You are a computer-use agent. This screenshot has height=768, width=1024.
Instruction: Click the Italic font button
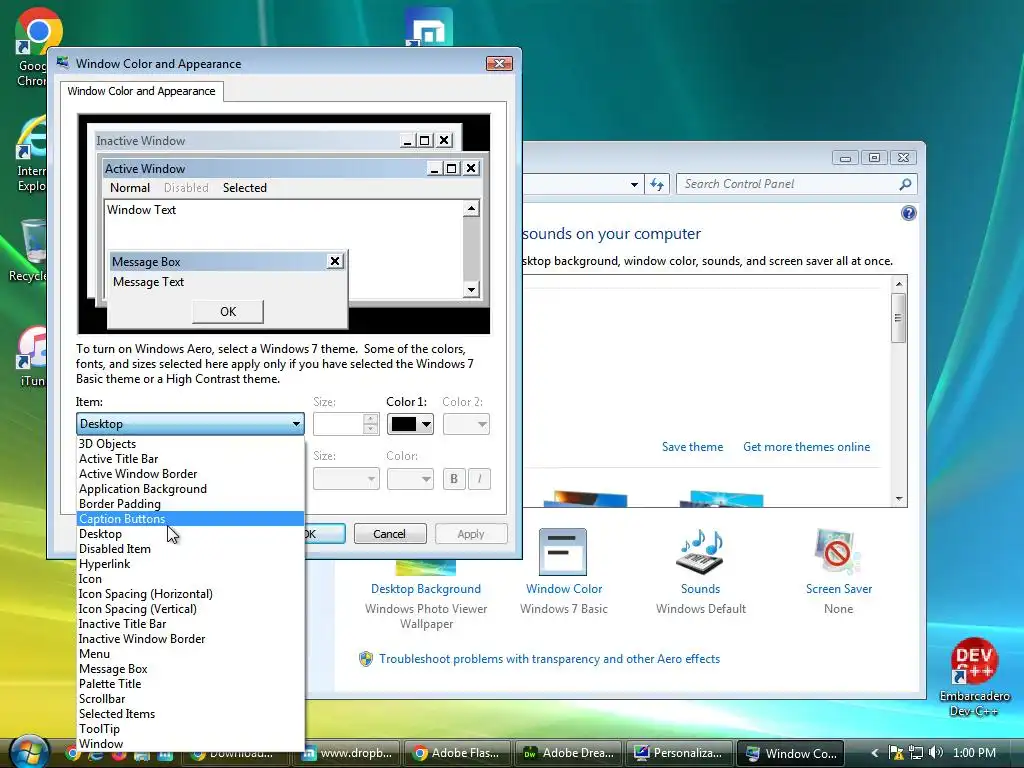pyautogui.click(x=479, y=479)
